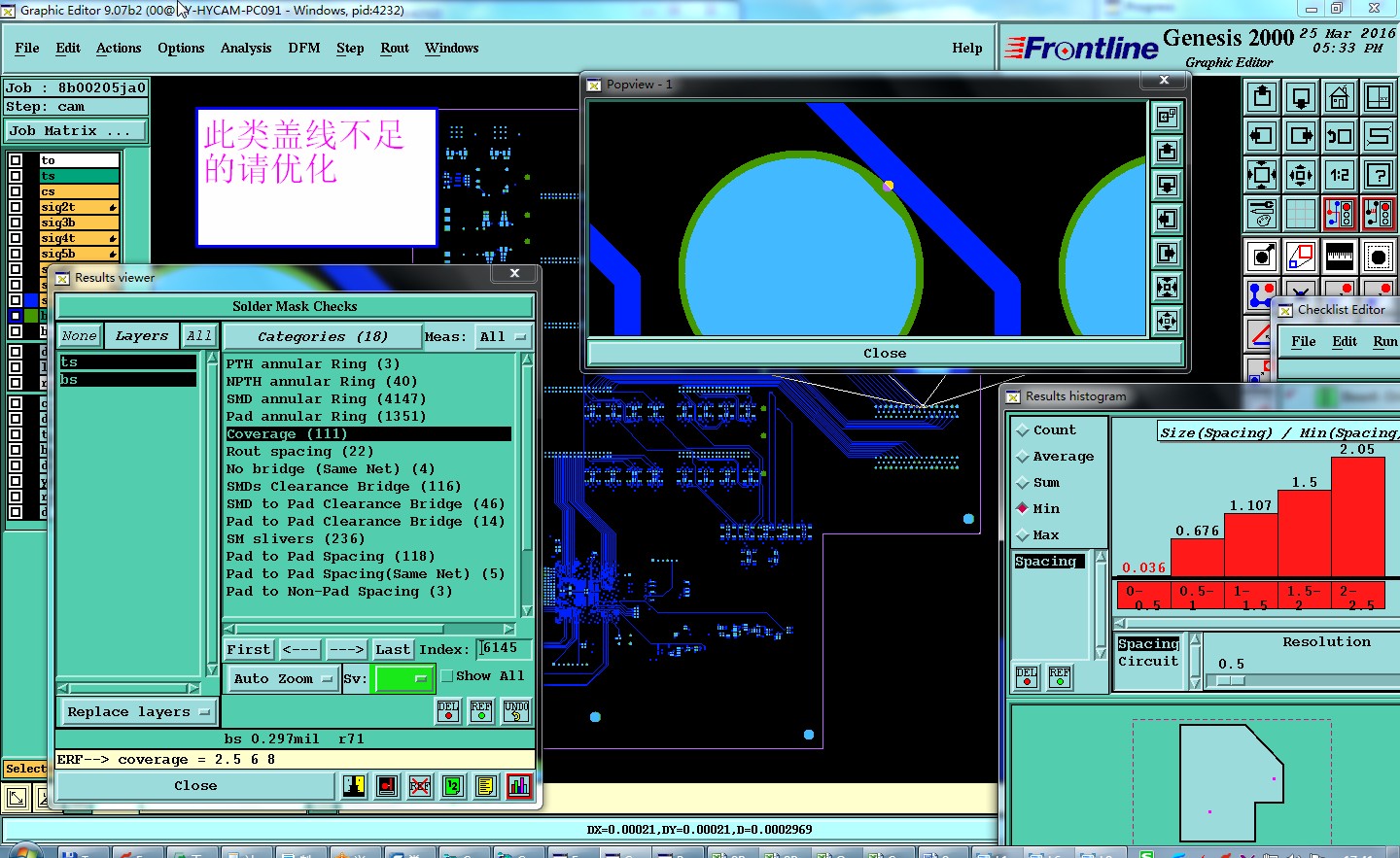Click the histogram chart icon in Results viewer

click(519, 785)
